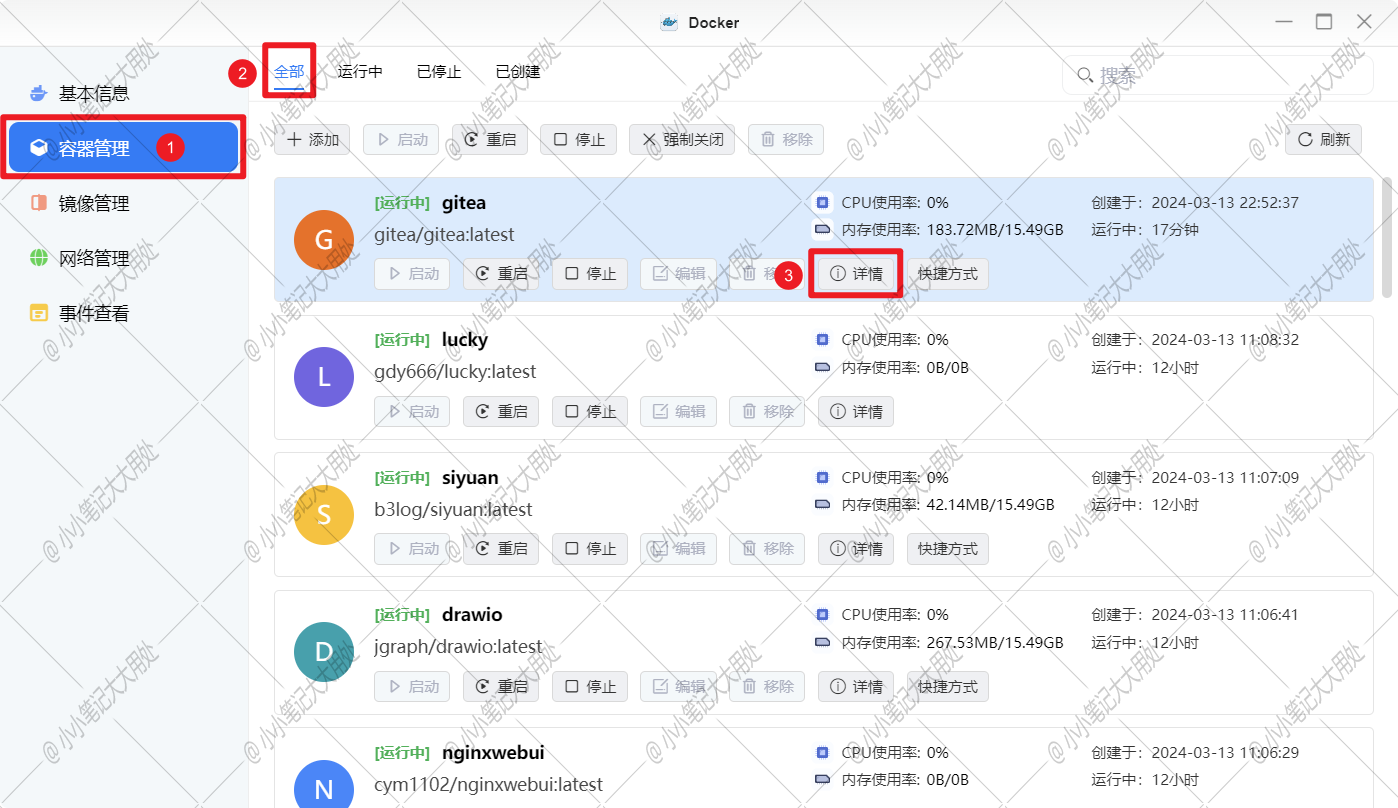Click the gitea container avatar icon
This screenshot has height=808, width=1398.
point(323,240)
